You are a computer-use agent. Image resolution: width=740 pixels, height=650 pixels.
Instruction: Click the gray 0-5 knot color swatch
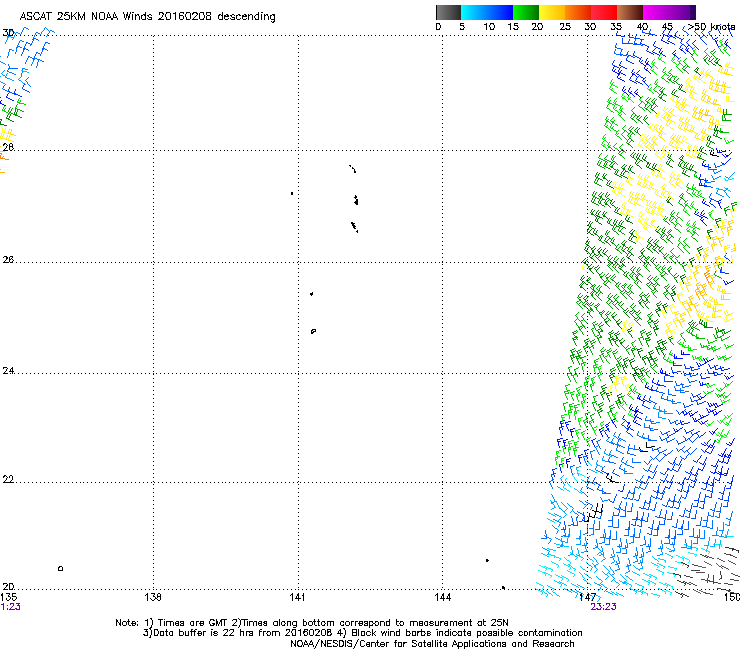[448, 12]
